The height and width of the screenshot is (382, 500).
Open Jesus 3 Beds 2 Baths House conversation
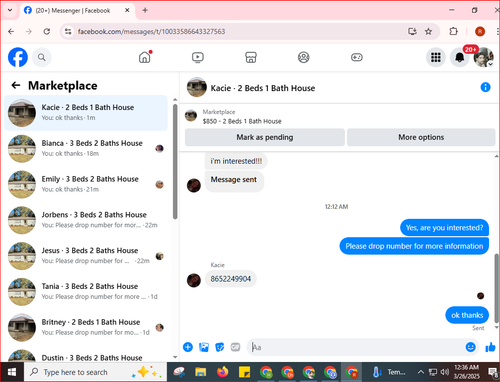(x=86, y=256)
